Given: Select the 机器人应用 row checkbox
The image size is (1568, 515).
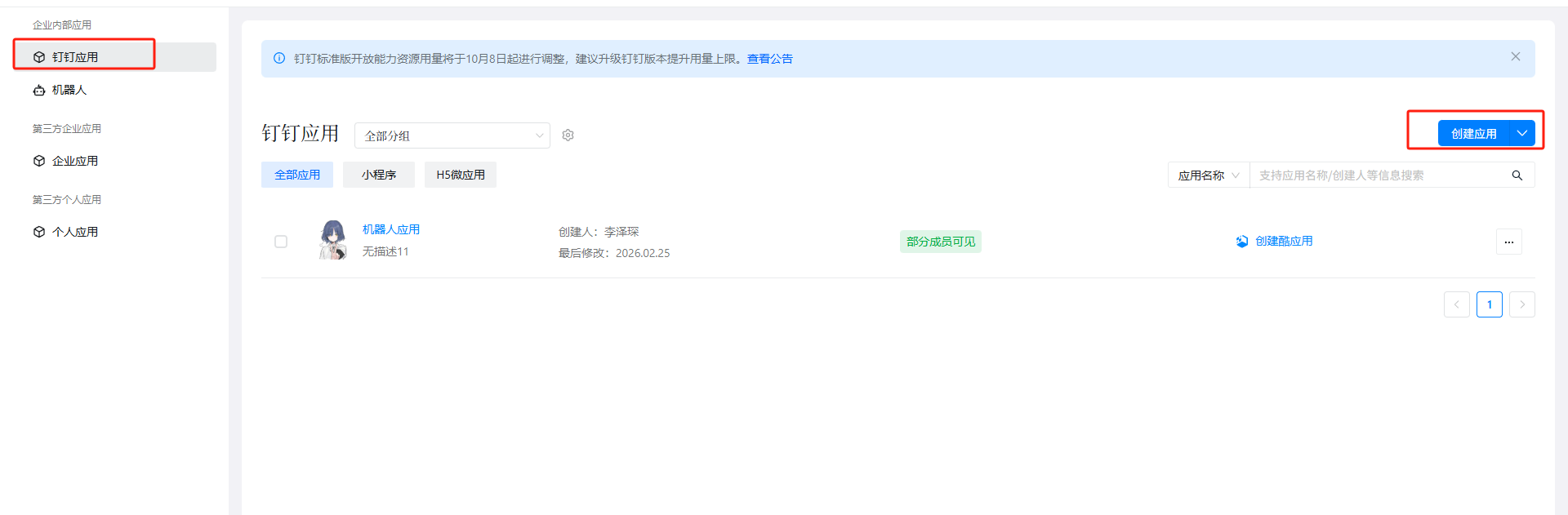Looking at the screenshot, I should coord(281,242).
